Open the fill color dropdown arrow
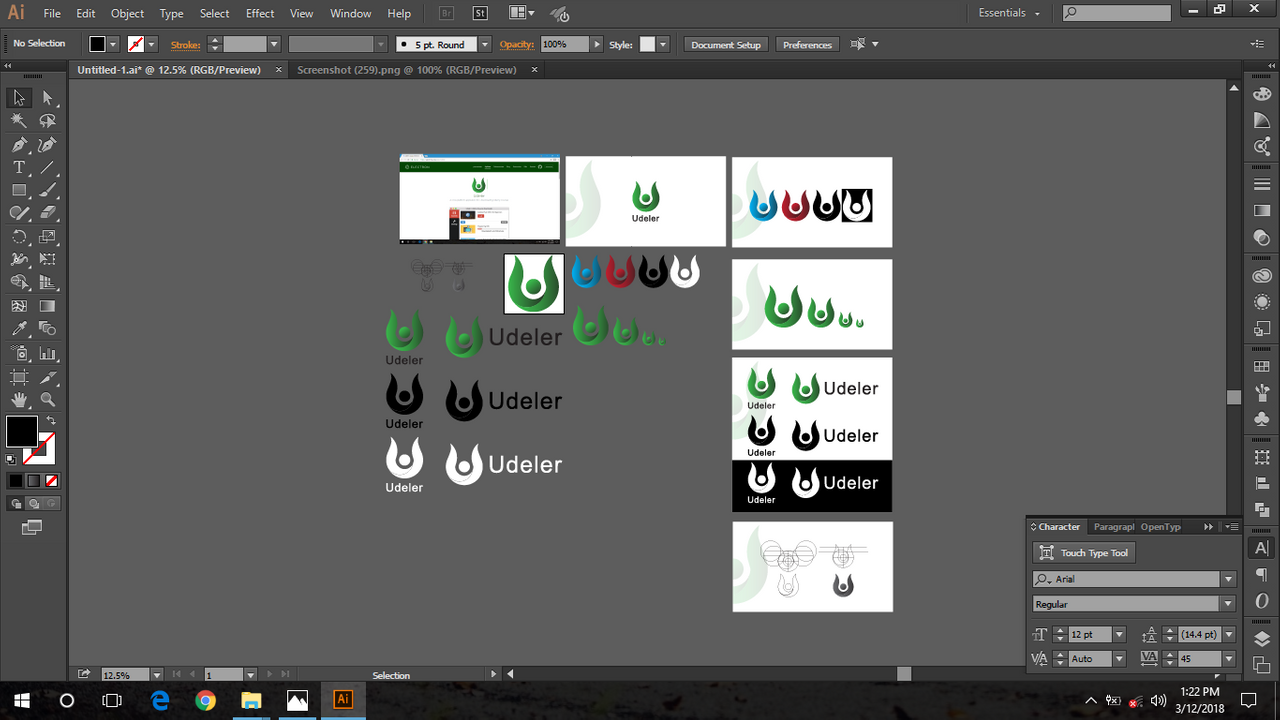1280x720 pixels. [x=113, y=45]
